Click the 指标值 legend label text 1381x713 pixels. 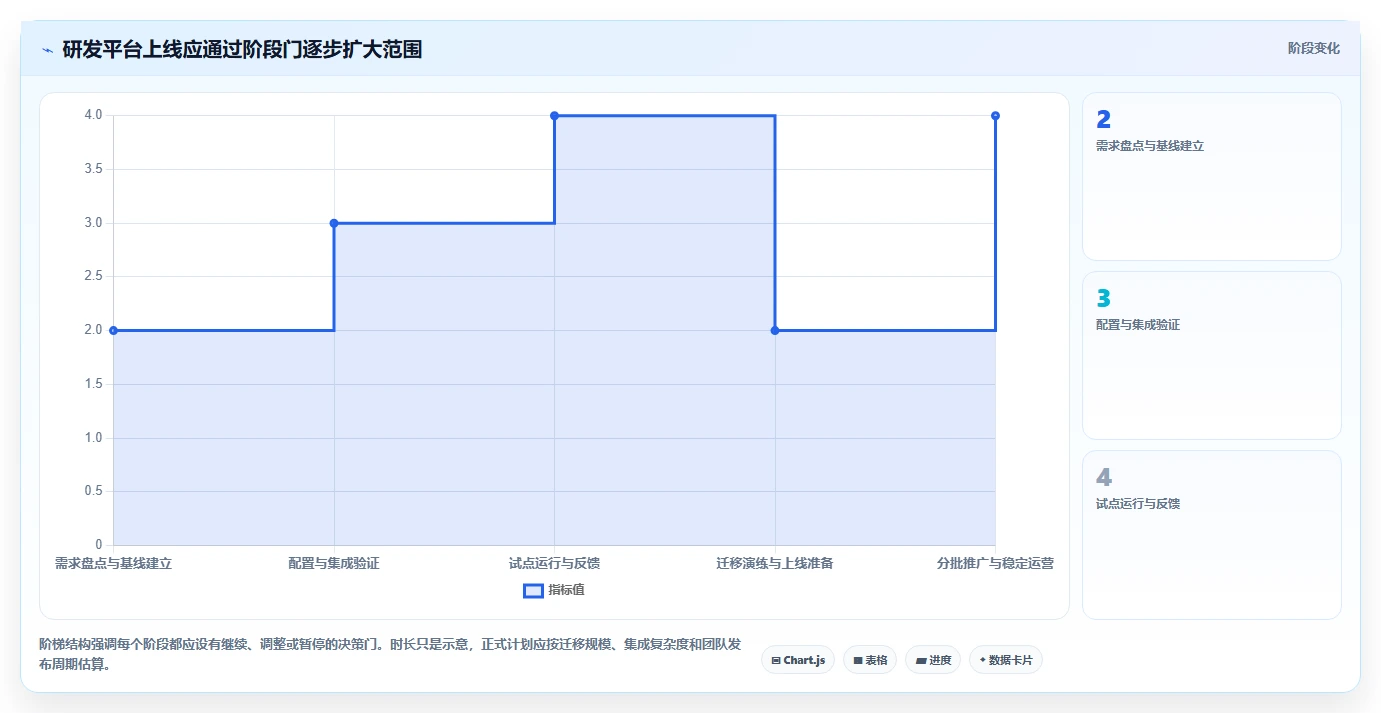566,590
